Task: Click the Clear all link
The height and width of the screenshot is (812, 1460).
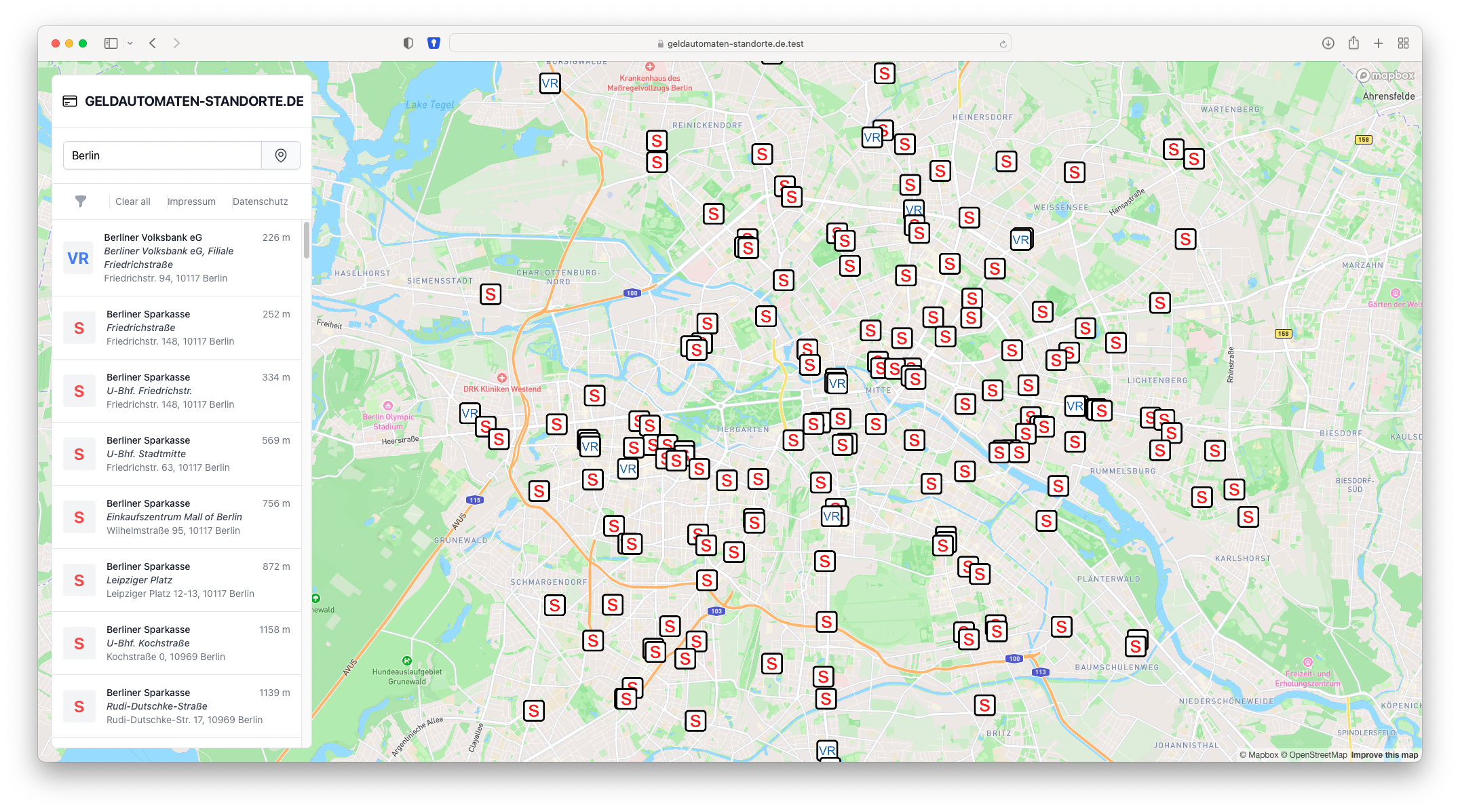Action: click(133, 201)
